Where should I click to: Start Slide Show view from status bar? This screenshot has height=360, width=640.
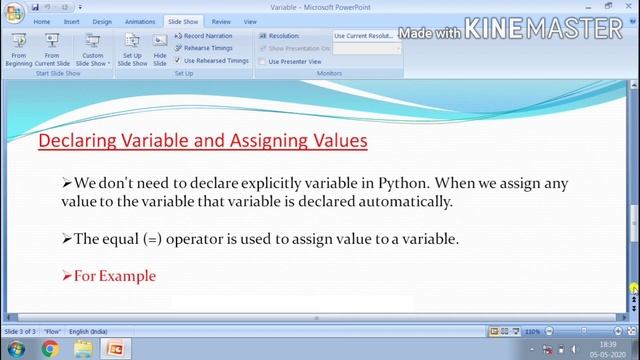[516, 331]
